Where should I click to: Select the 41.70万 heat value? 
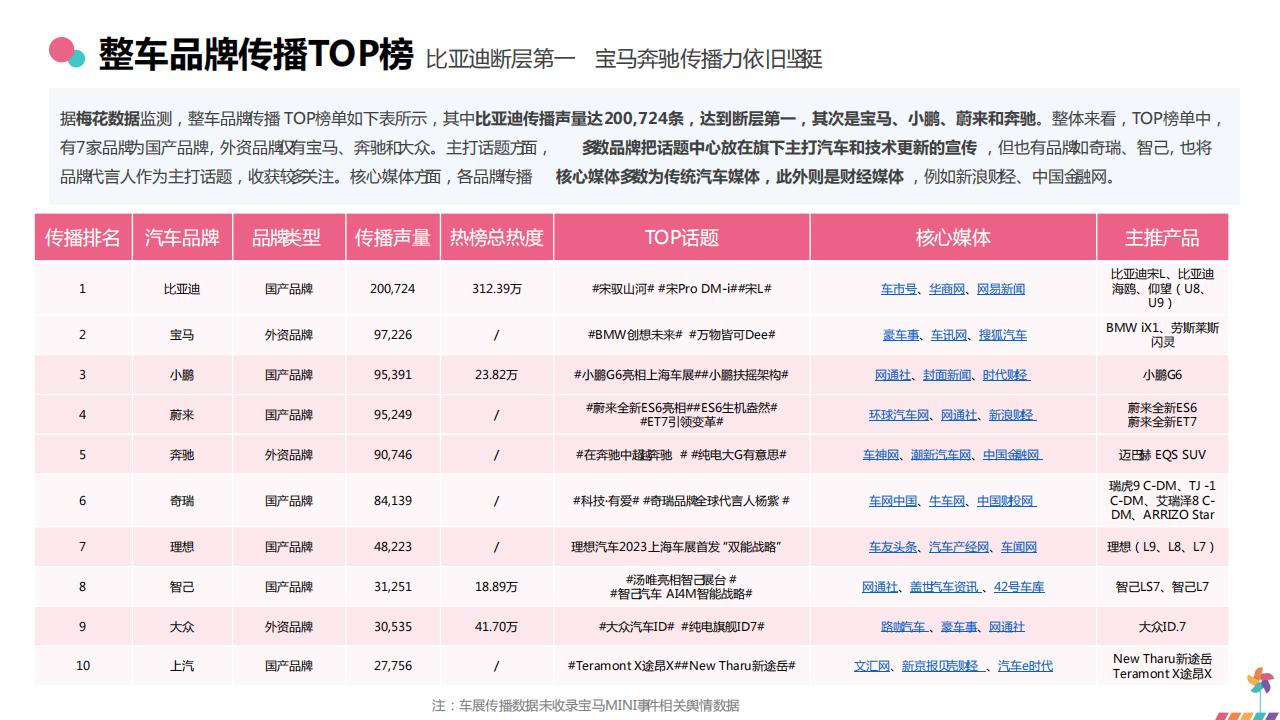(x=497, y=627)
